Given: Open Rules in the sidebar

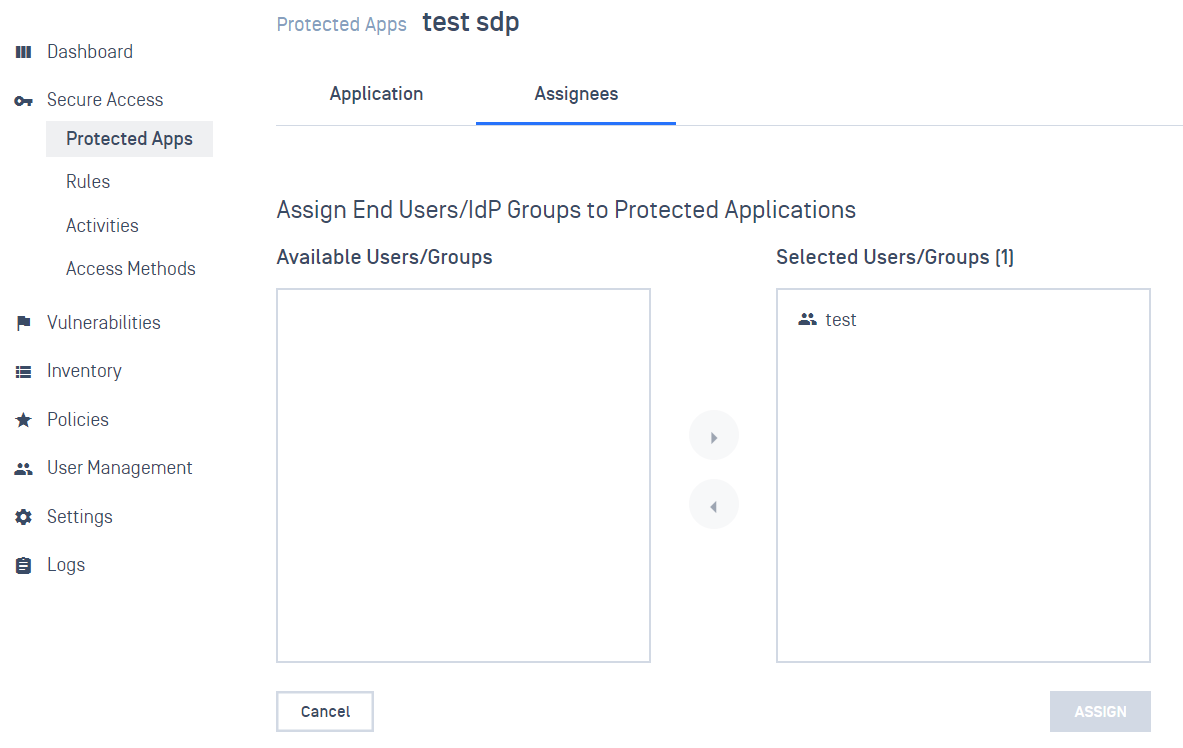Looking at the screenshot, I should click(x=88, y=182).
